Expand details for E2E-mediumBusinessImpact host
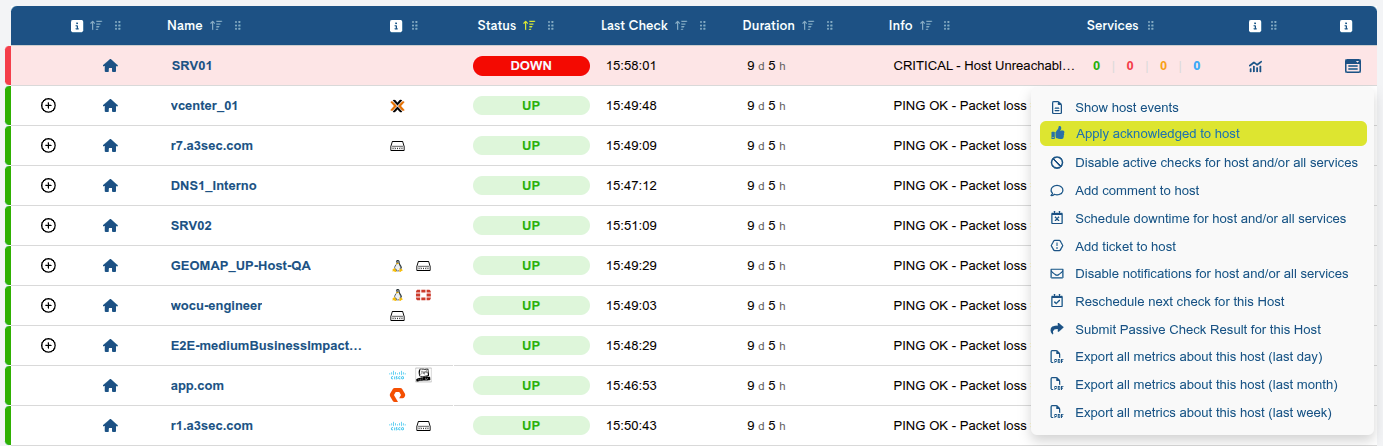 tap(48, 345)
